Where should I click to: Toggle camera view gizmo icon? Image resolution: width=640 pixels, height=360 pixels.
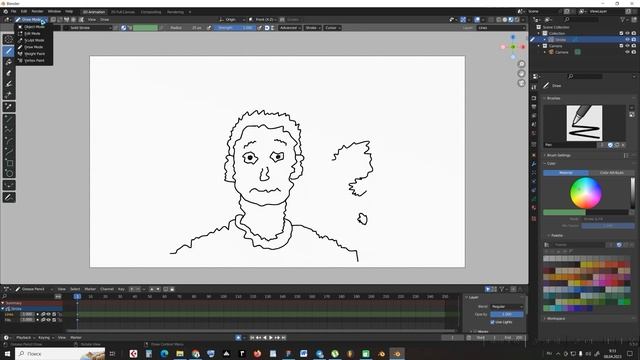click(521, 83)
